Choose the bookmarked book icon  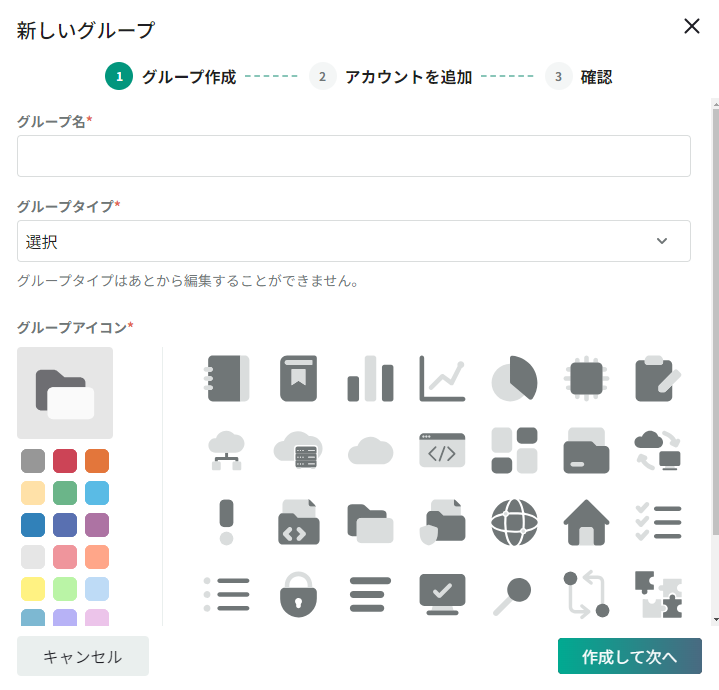tap(299, 378)
